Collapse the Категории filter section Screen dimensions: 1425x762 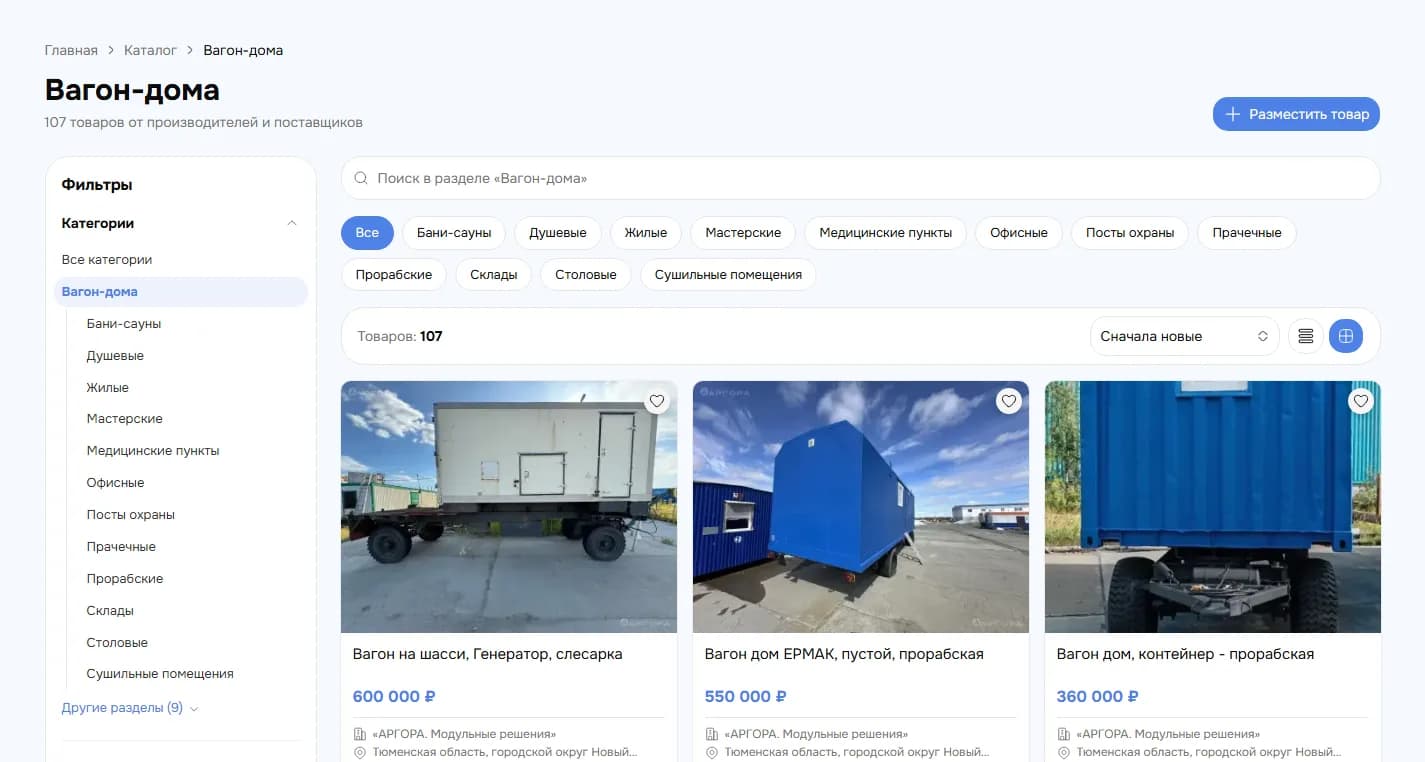(292, 223)
